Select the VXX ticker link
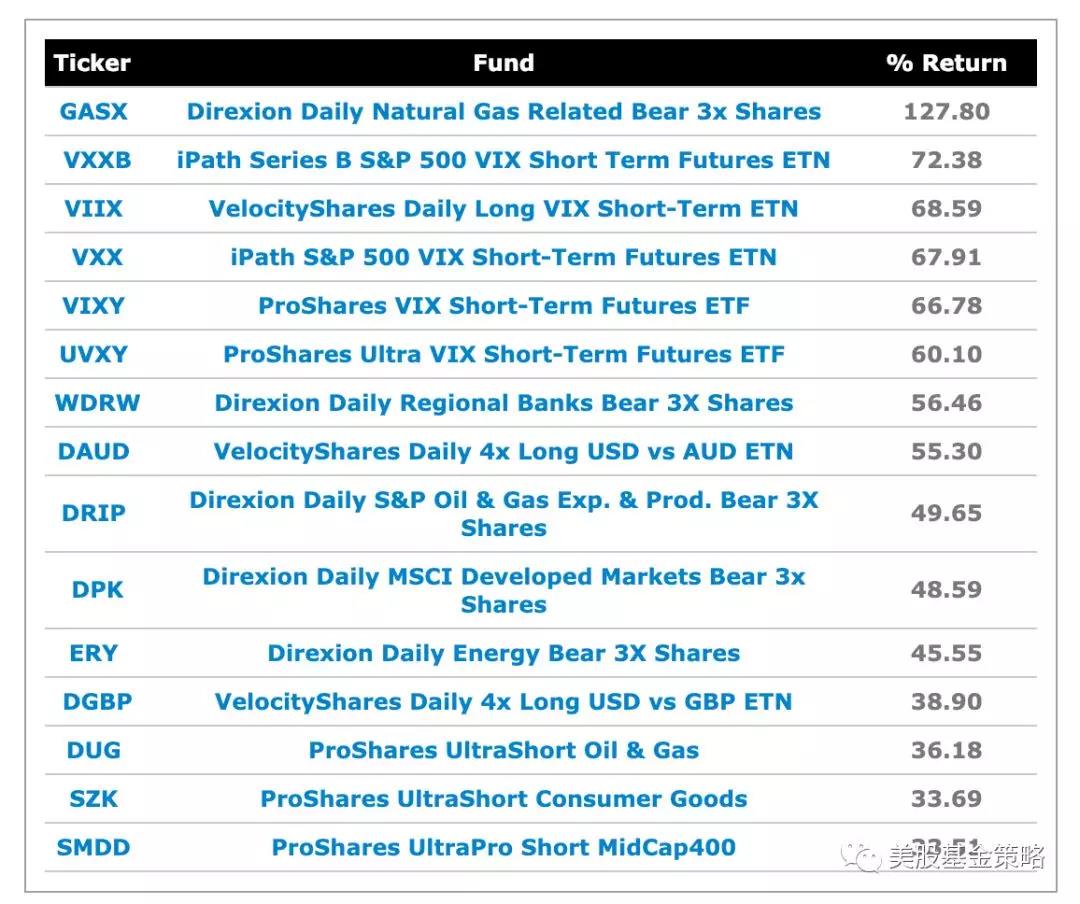Image resolution: width=1080 pixels, height=904 pixels. pos(96,257)
